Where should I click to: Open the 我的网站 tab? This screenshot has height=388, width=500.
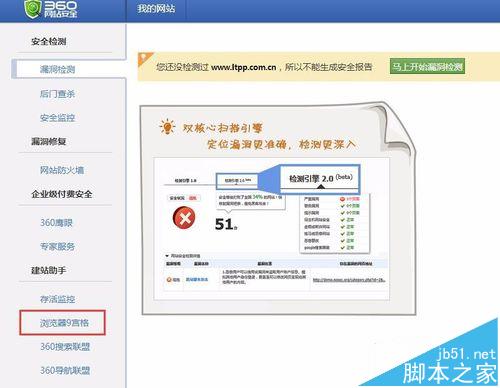[x=156, y=9]
